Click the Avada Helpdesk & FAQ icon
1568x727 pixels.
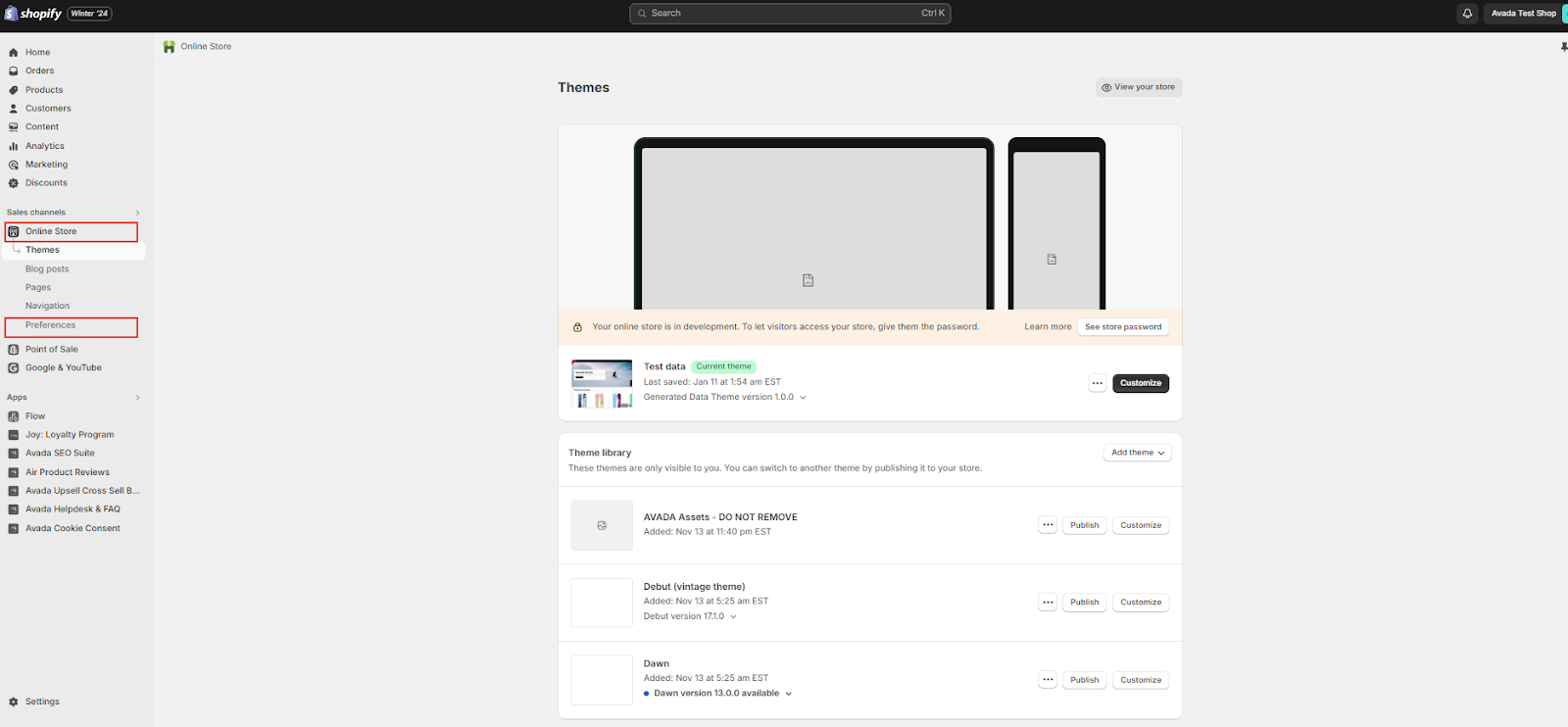(x=14, y=509)
